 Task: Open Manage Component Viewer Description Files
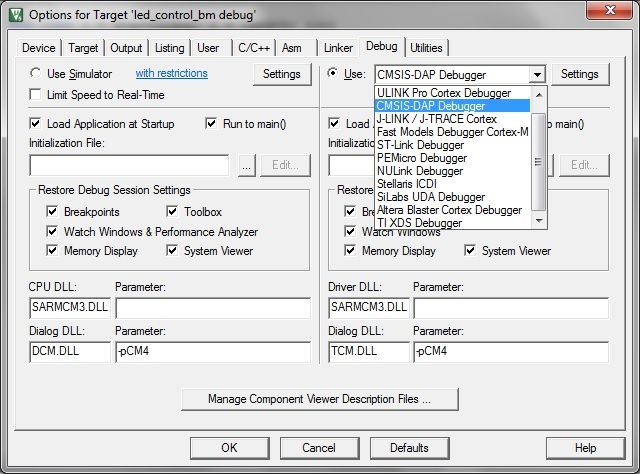(320, 399)
